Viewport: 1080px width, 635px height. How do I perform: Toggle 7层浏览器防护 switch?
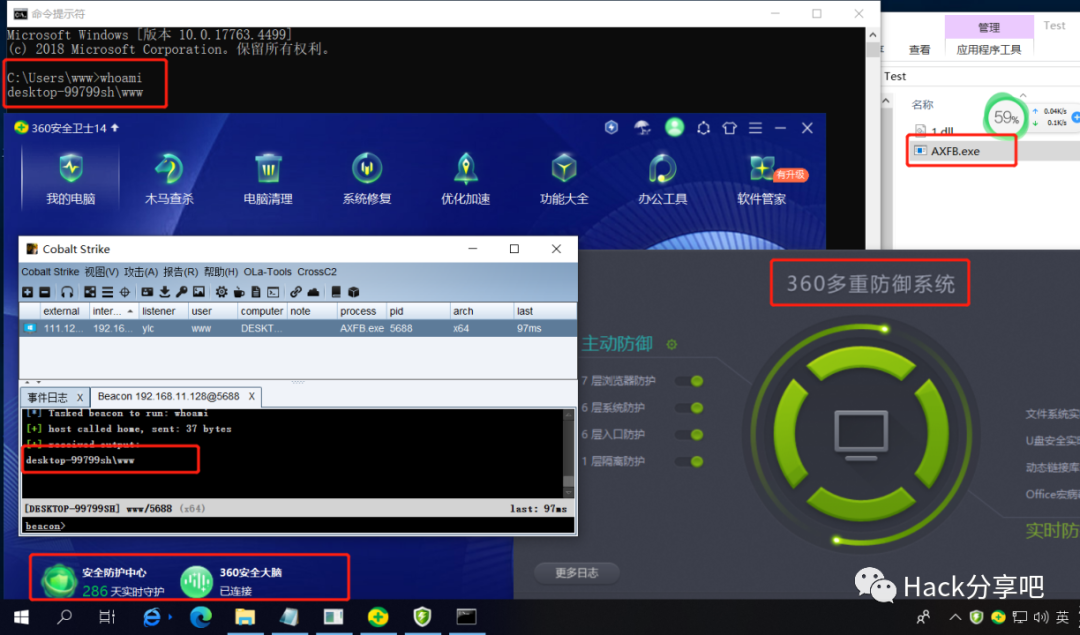point(689,381)
